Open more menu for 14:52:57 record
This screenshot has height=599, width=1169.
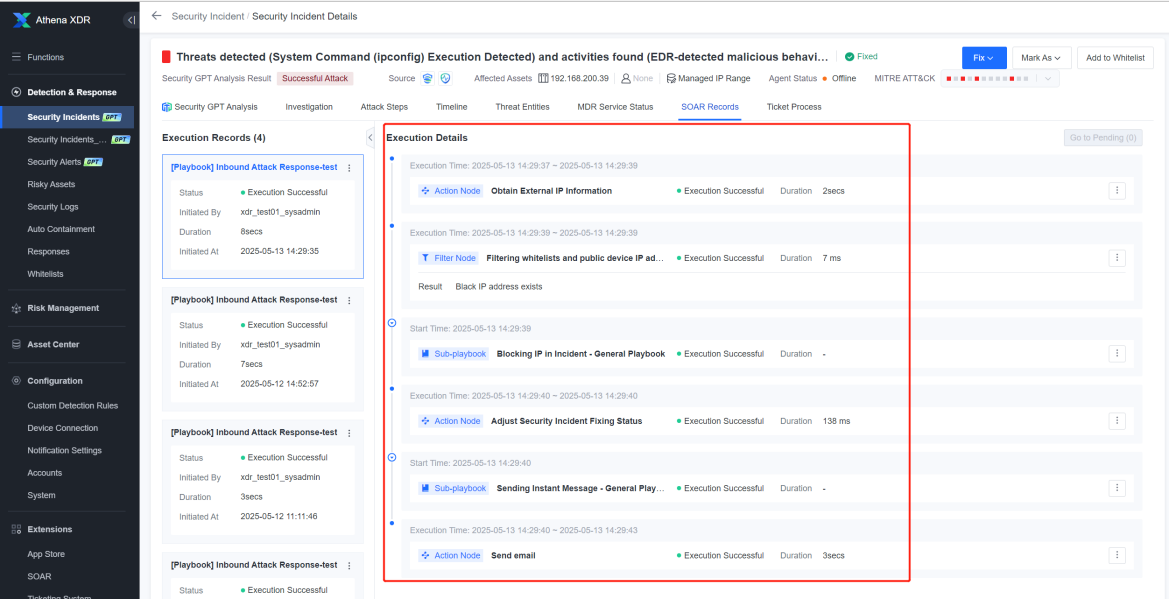349,300
